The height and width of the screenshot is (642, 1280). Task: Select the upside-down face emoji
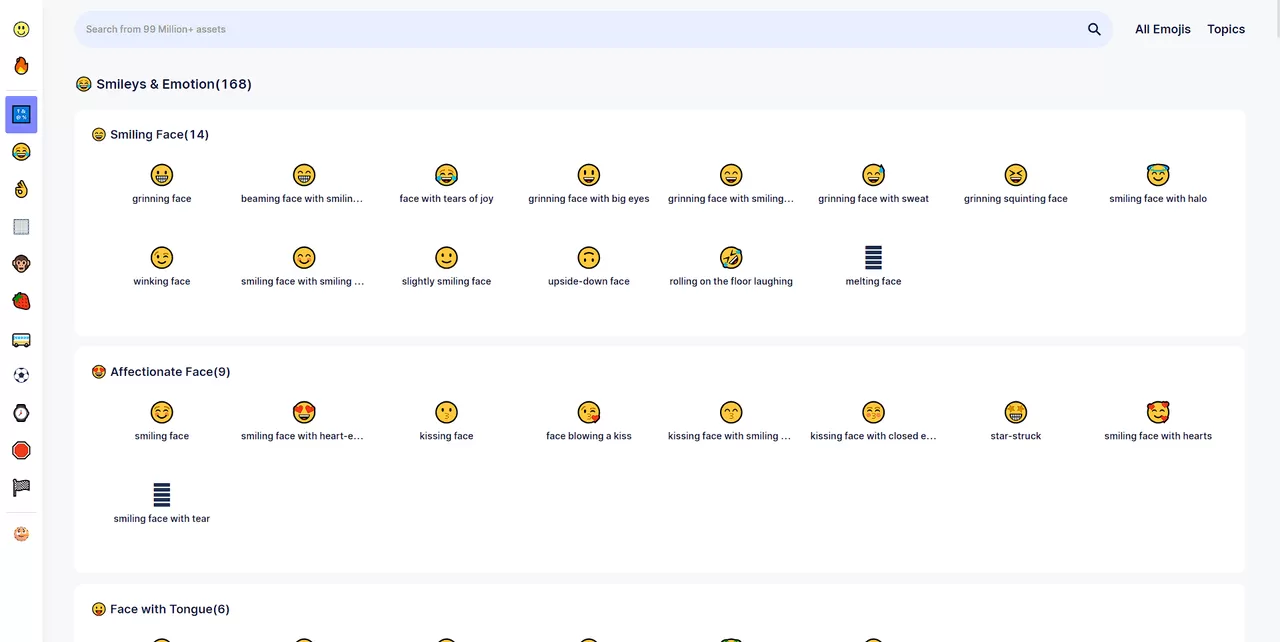coord(588,257)
